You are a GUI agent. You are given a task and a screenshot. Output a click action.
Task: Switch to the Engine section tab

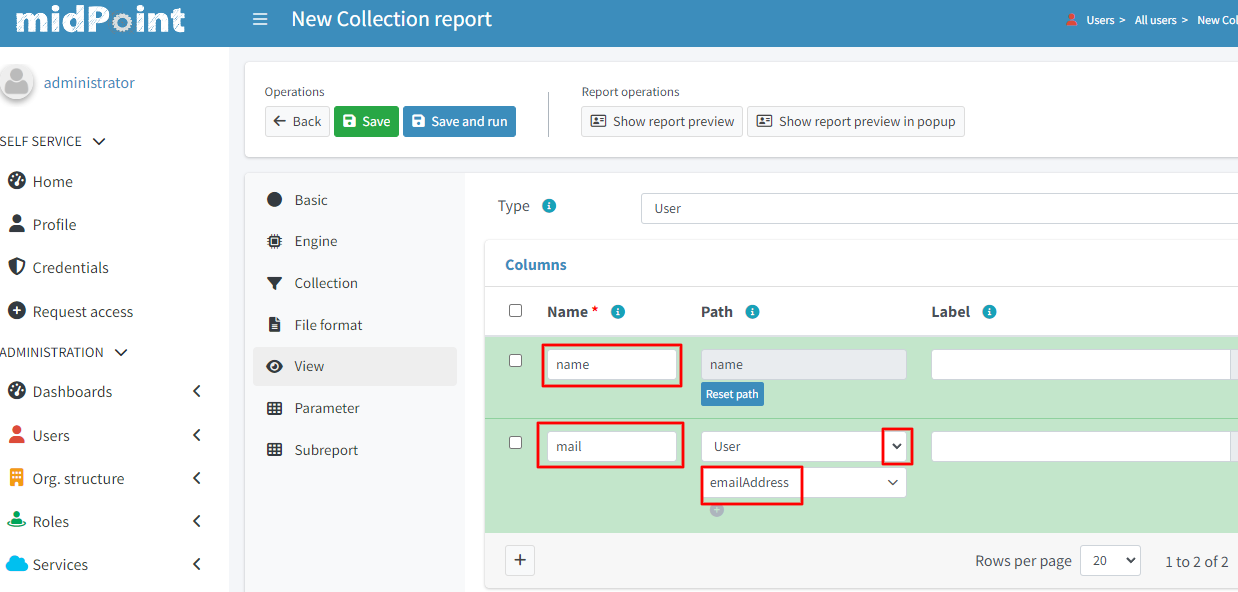click(315, 241)
